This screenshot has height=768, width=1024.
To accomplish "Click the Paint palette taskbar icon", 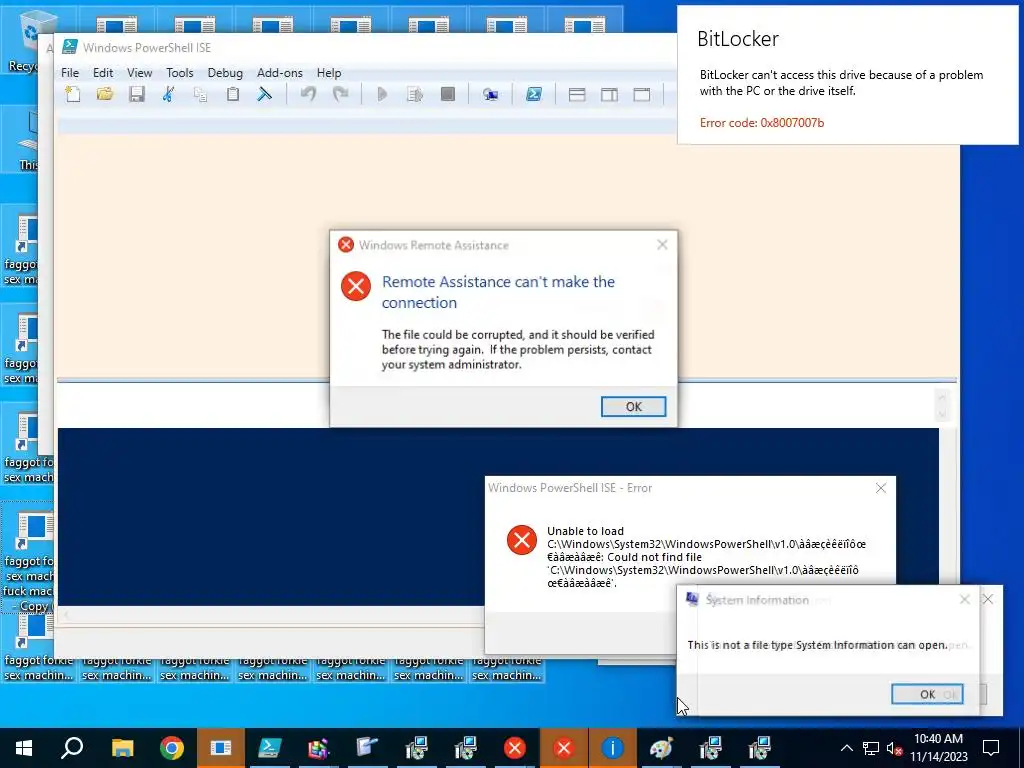I will tap(662, 748).
